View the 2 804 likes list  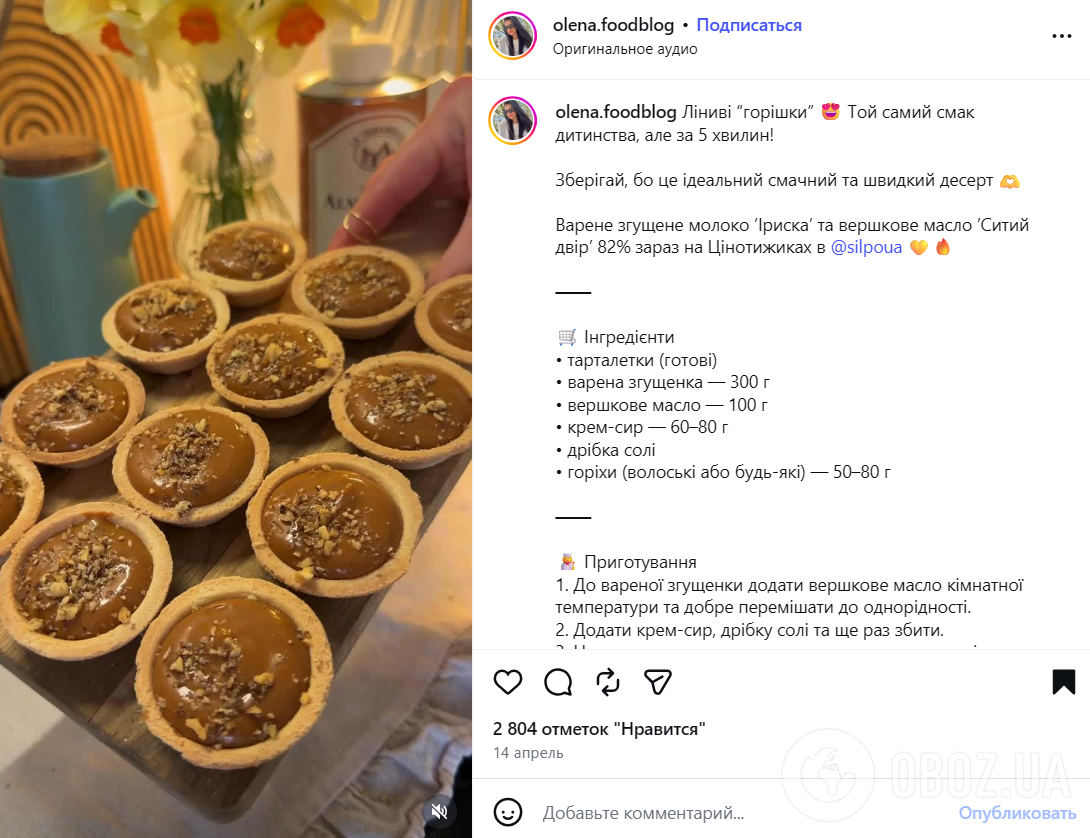(x=599, y=729)
